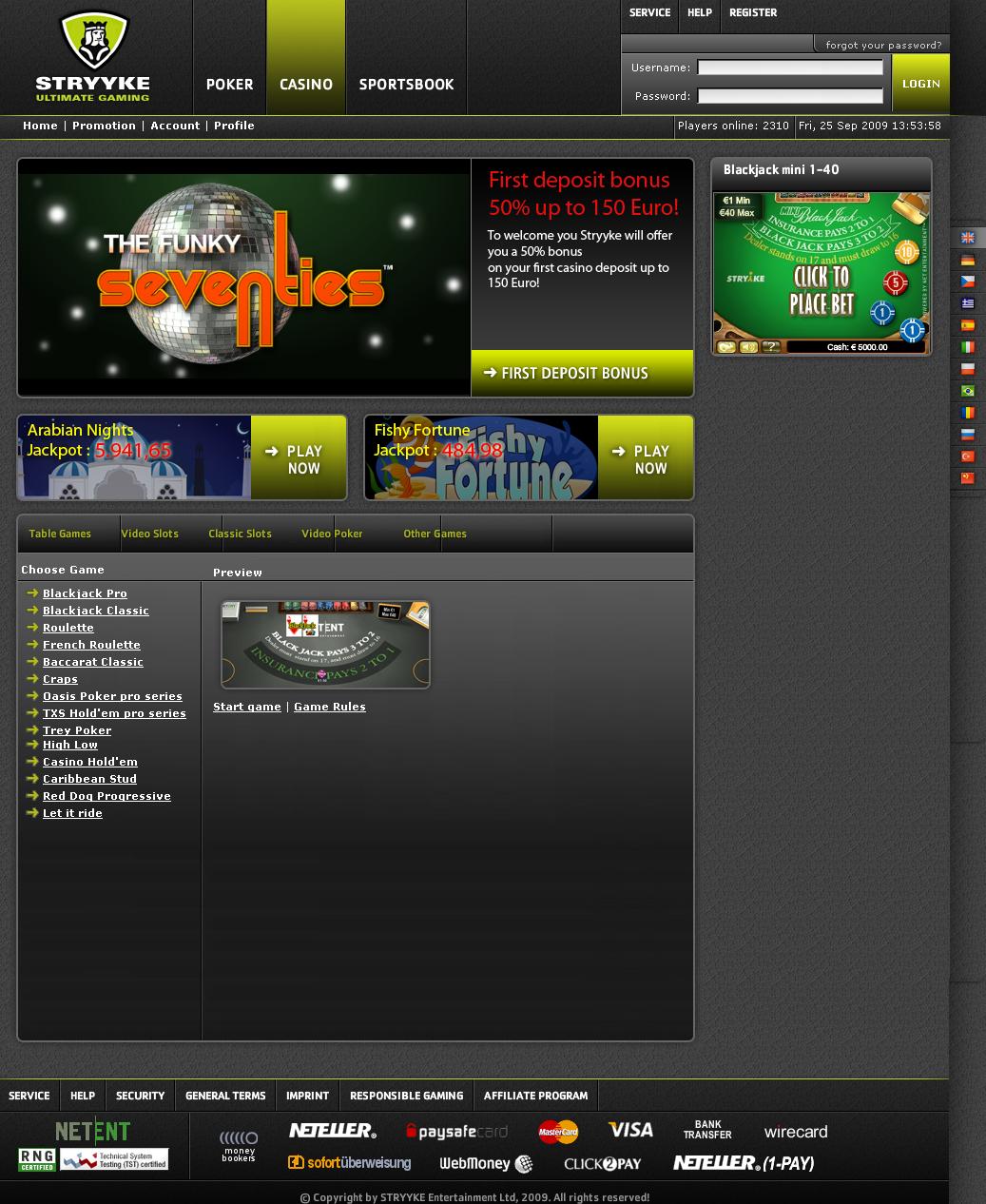The height and width of the screenshot is (1204, 986).
Task: Focus the Username input field
Action: (789, 68)
